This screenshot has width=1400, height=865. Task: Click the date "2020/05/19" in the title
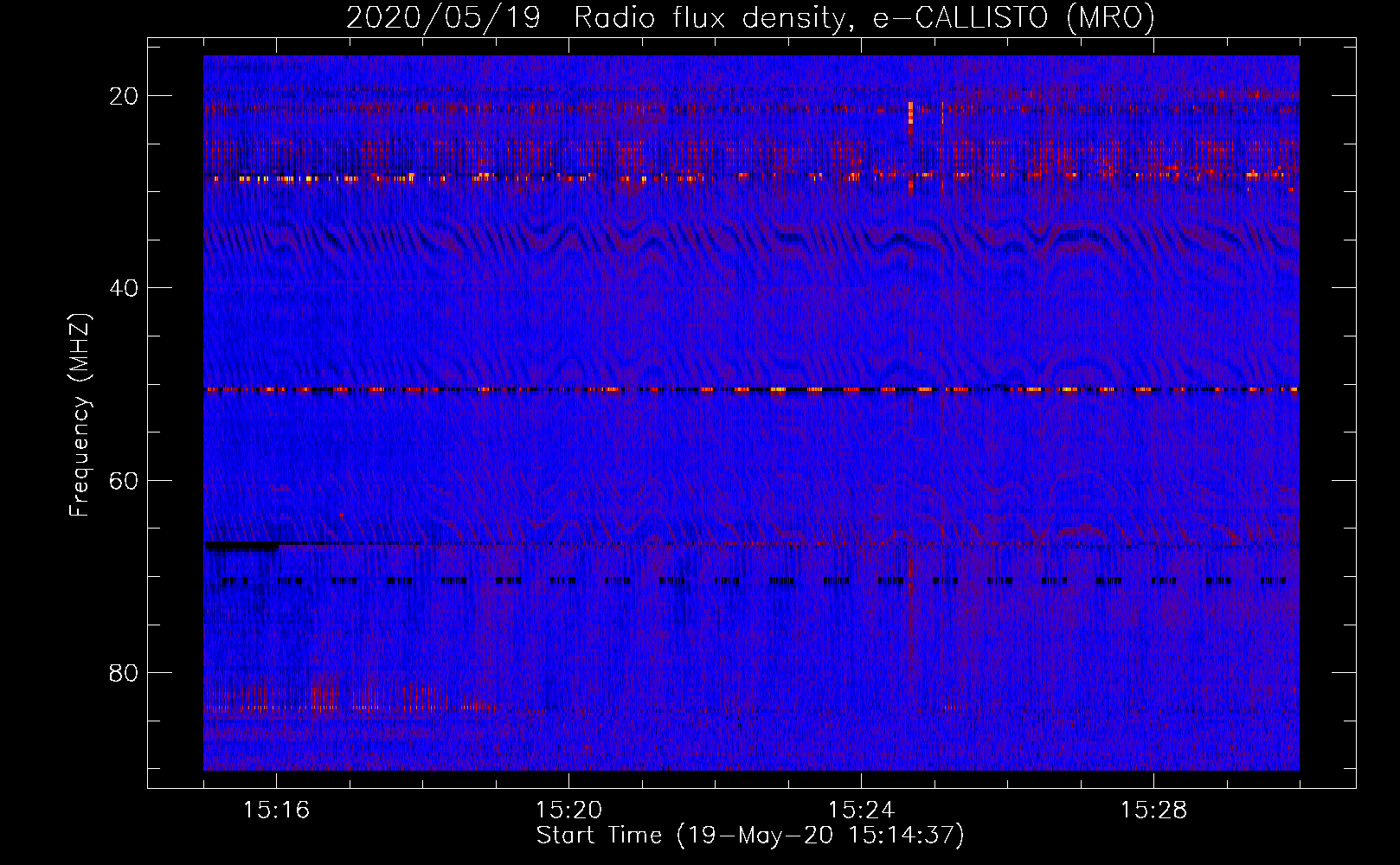point(443,17)
